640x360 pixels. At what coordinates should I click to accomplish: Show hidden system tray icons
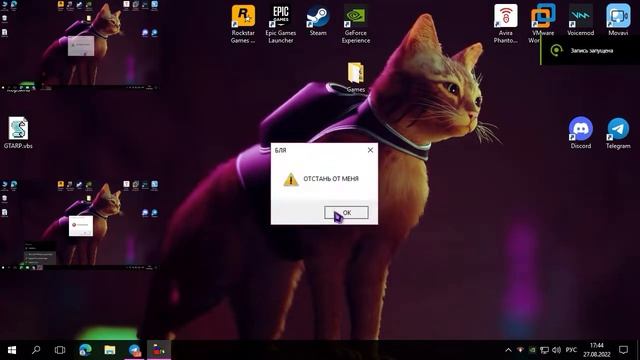coord(508,350)
